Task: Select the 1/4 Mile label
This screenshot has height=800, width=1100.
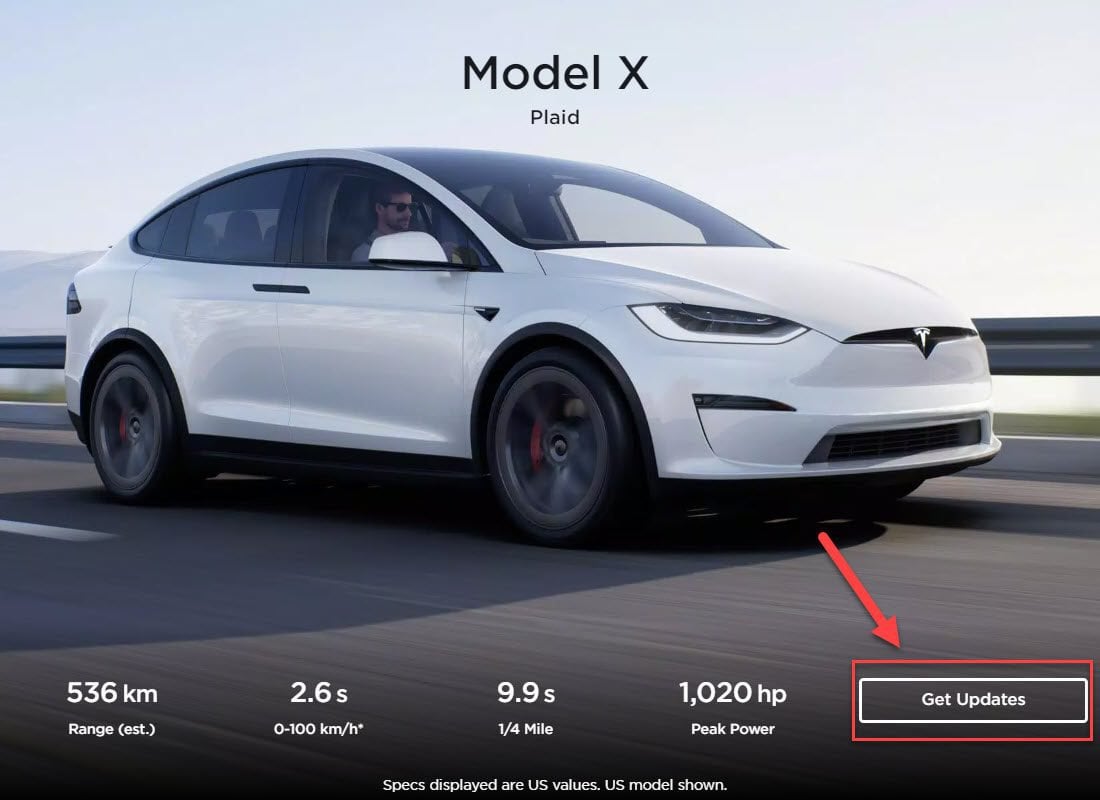Action: pos(525,729)
